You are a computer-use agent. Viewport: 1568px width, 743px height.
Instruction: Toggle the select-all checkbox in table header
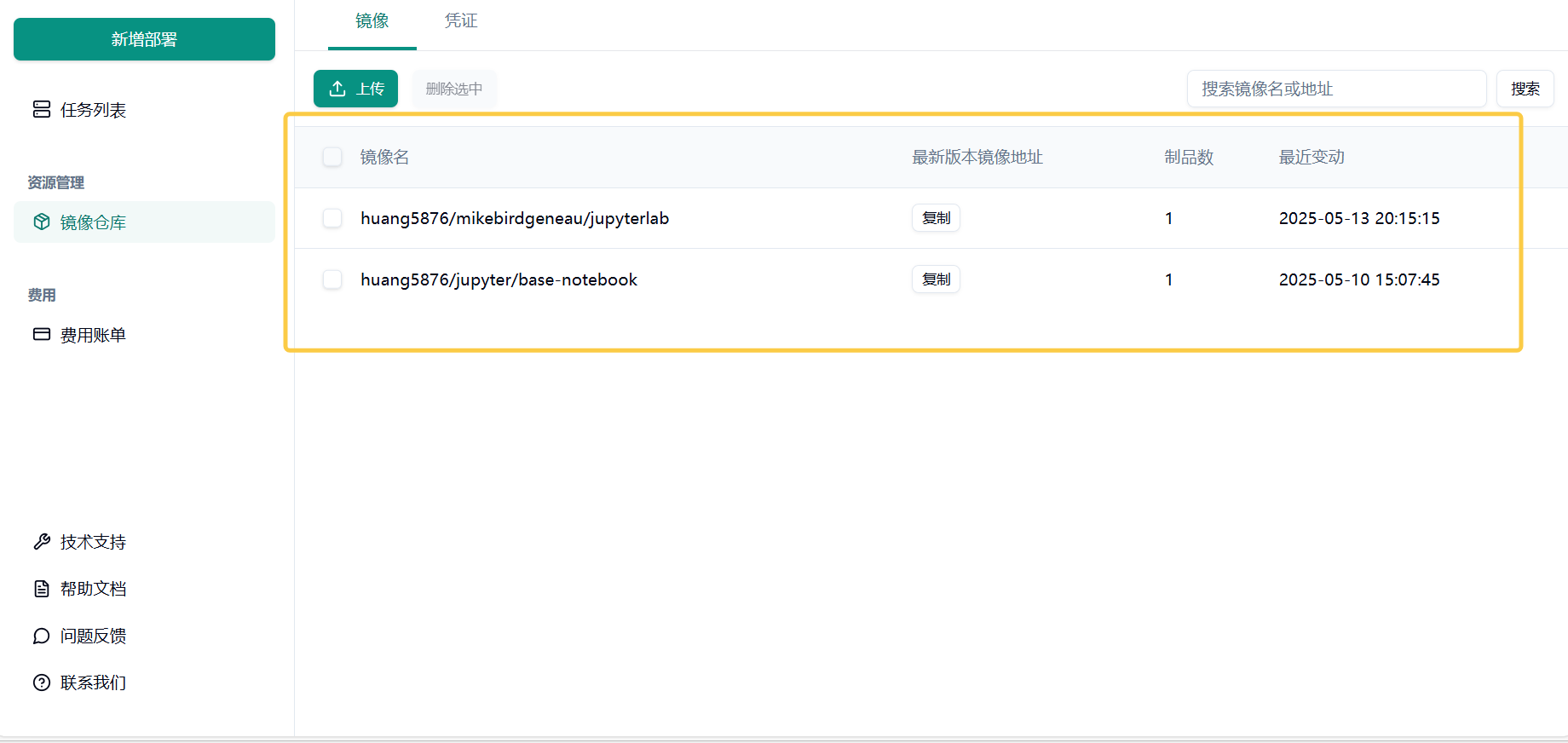[332, 157]
